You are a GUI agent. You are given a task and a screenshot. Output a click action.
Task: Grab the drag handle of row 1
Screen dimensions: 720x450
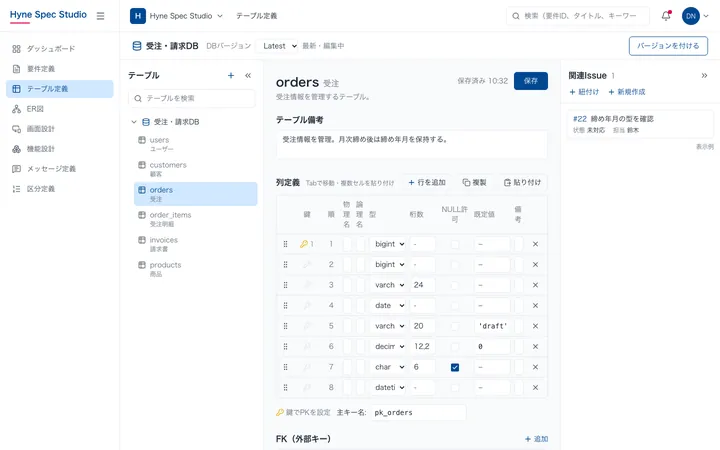pyautogui.click(x=286, y=244)
